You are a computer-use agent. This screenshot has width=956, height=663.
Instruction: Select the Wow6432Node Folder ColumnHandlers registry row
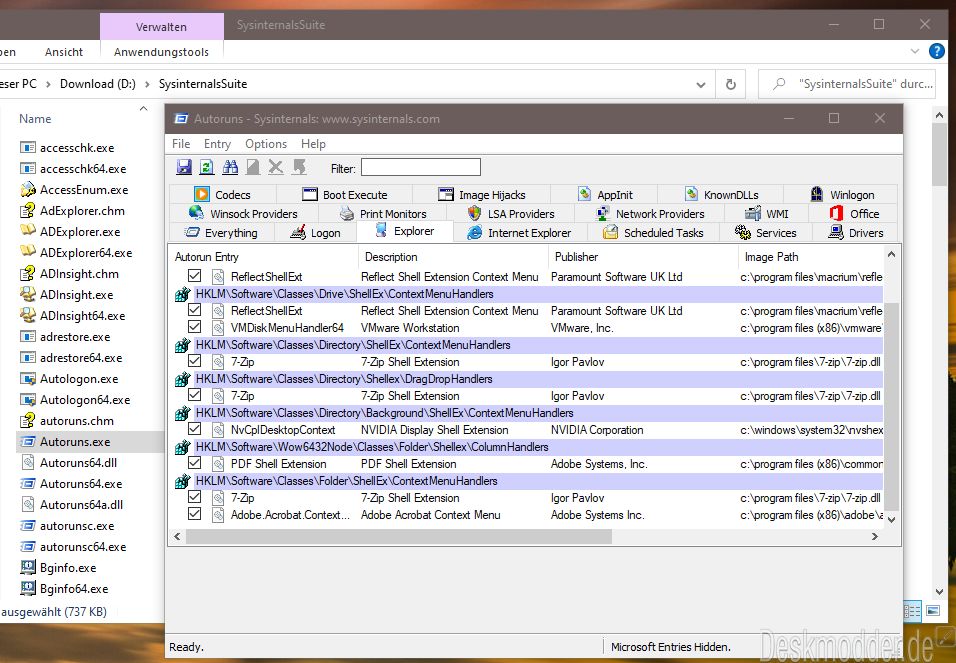[527, 447]
